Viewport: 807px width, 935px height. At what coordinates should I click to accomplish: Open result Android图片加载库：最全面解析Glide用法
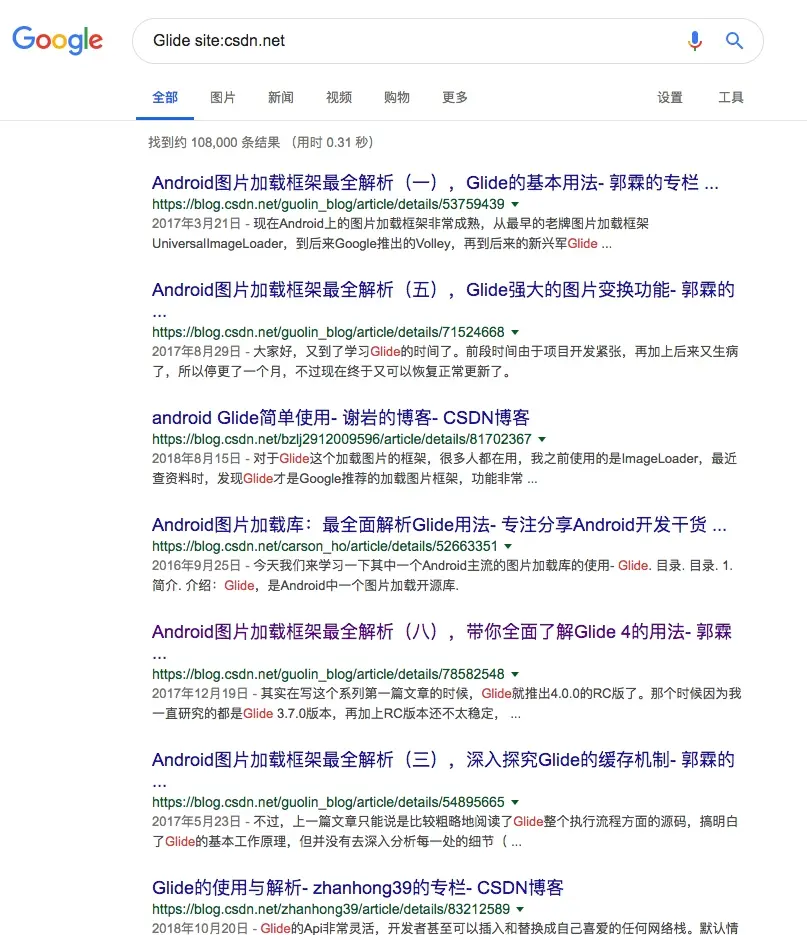439,525
